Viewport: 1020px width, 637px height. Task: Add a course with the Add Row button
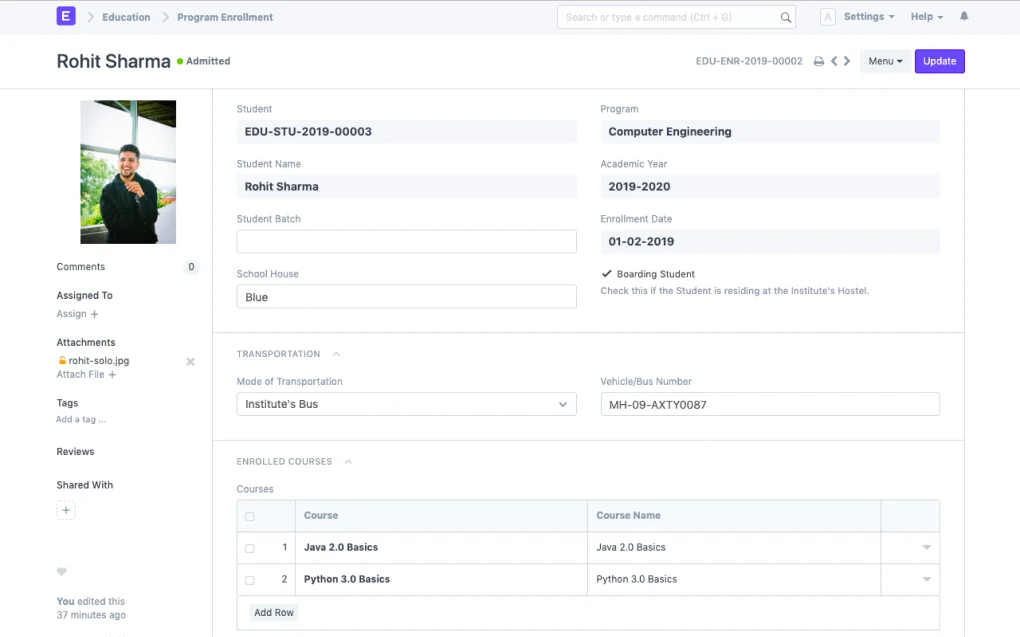pos(273,612)
